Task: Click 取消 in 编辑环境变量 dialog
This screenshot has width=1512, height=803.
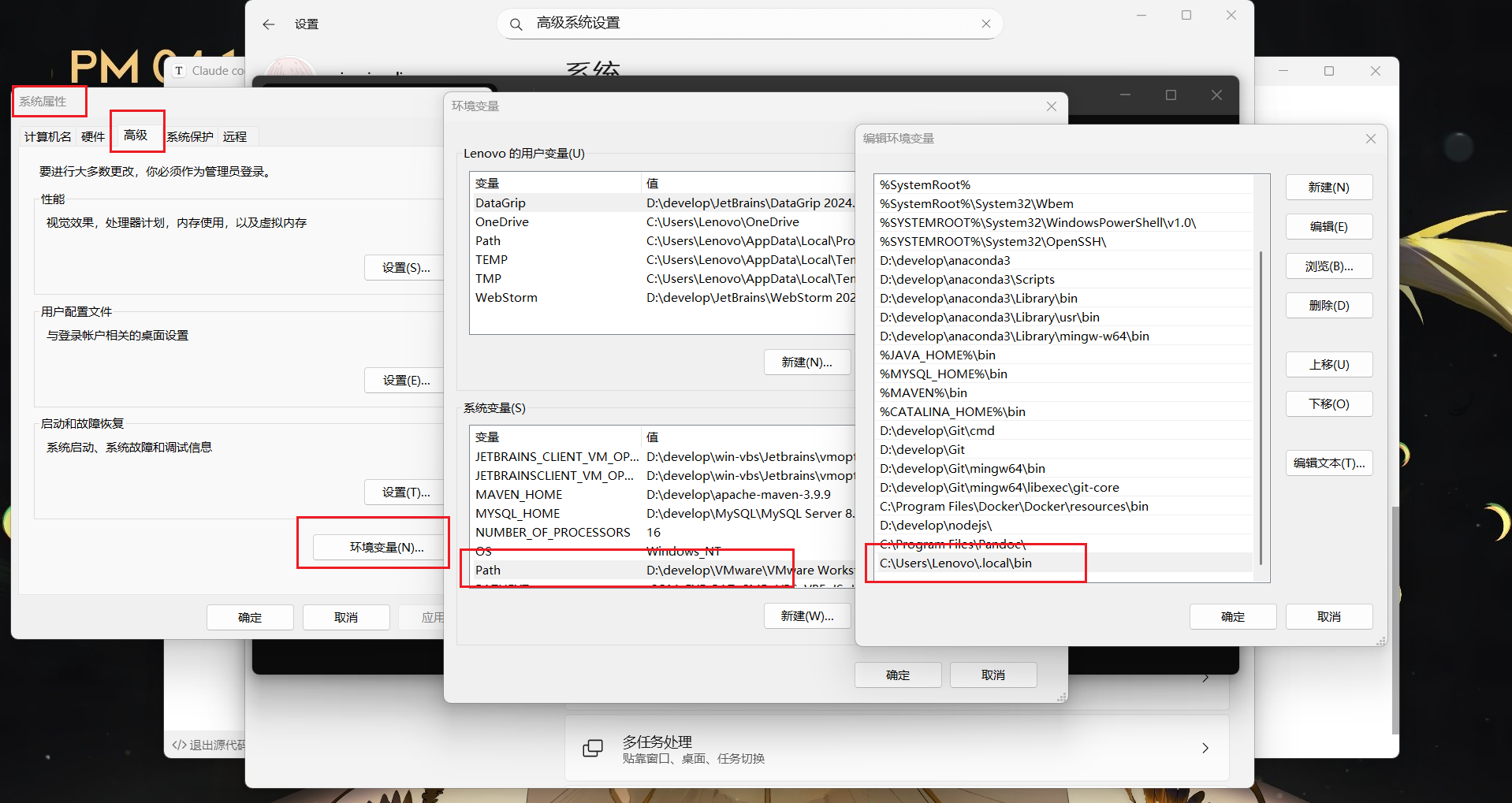Action: (x=1329, y=617)
